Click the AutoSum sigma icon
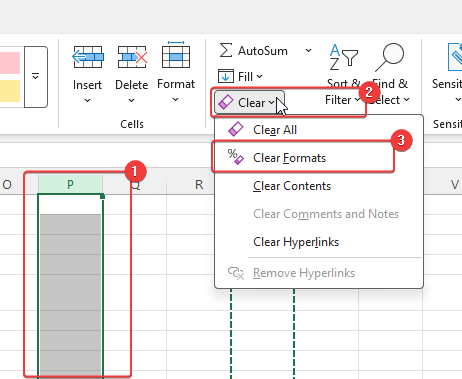The height and width of the screenshot is (379, 462). coord(226,51)
